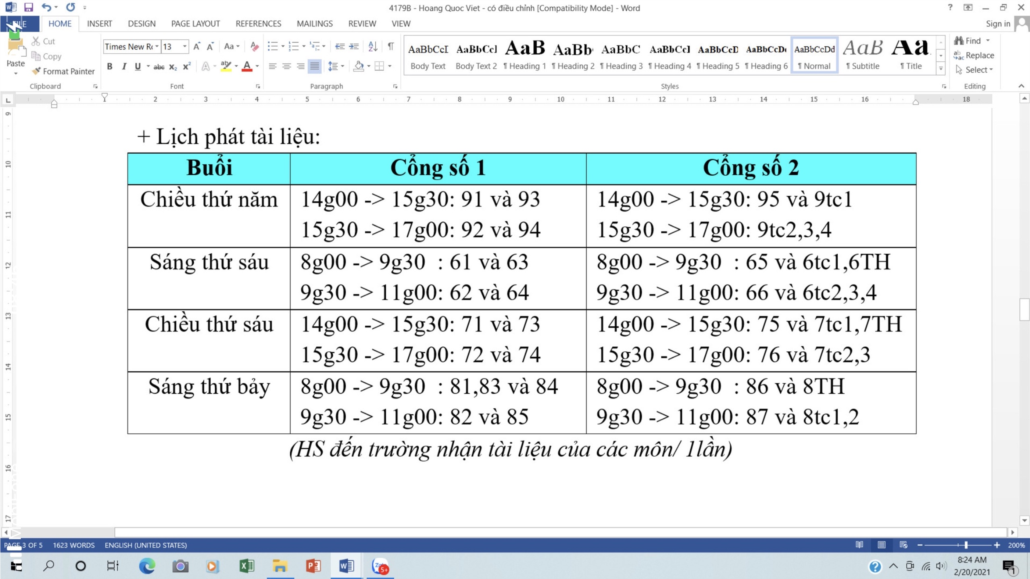The width and height of the screenshot is (1030, 579).
Task: Open the References ribbon tab
Action: tap(258, 23)
